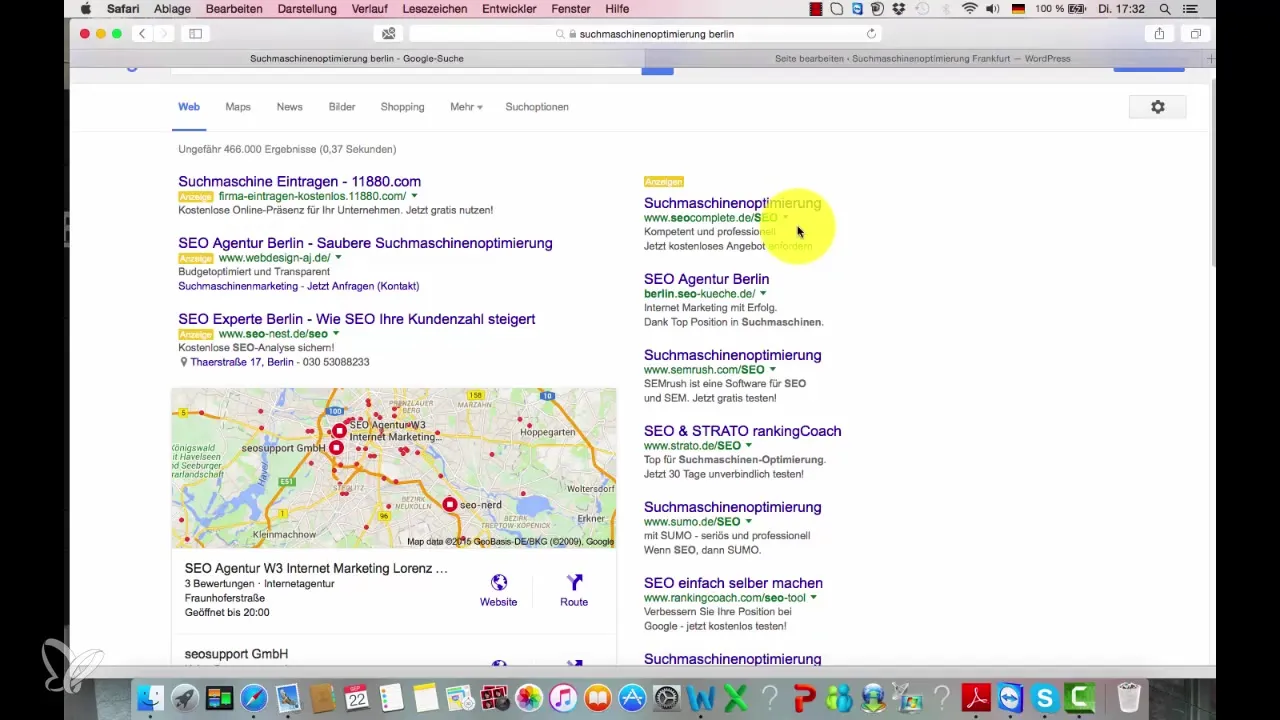Open SEO & STRATO rankingCoach ad
The width and height of the screenshot is (1280, 720).
click(x=743, y=431)
